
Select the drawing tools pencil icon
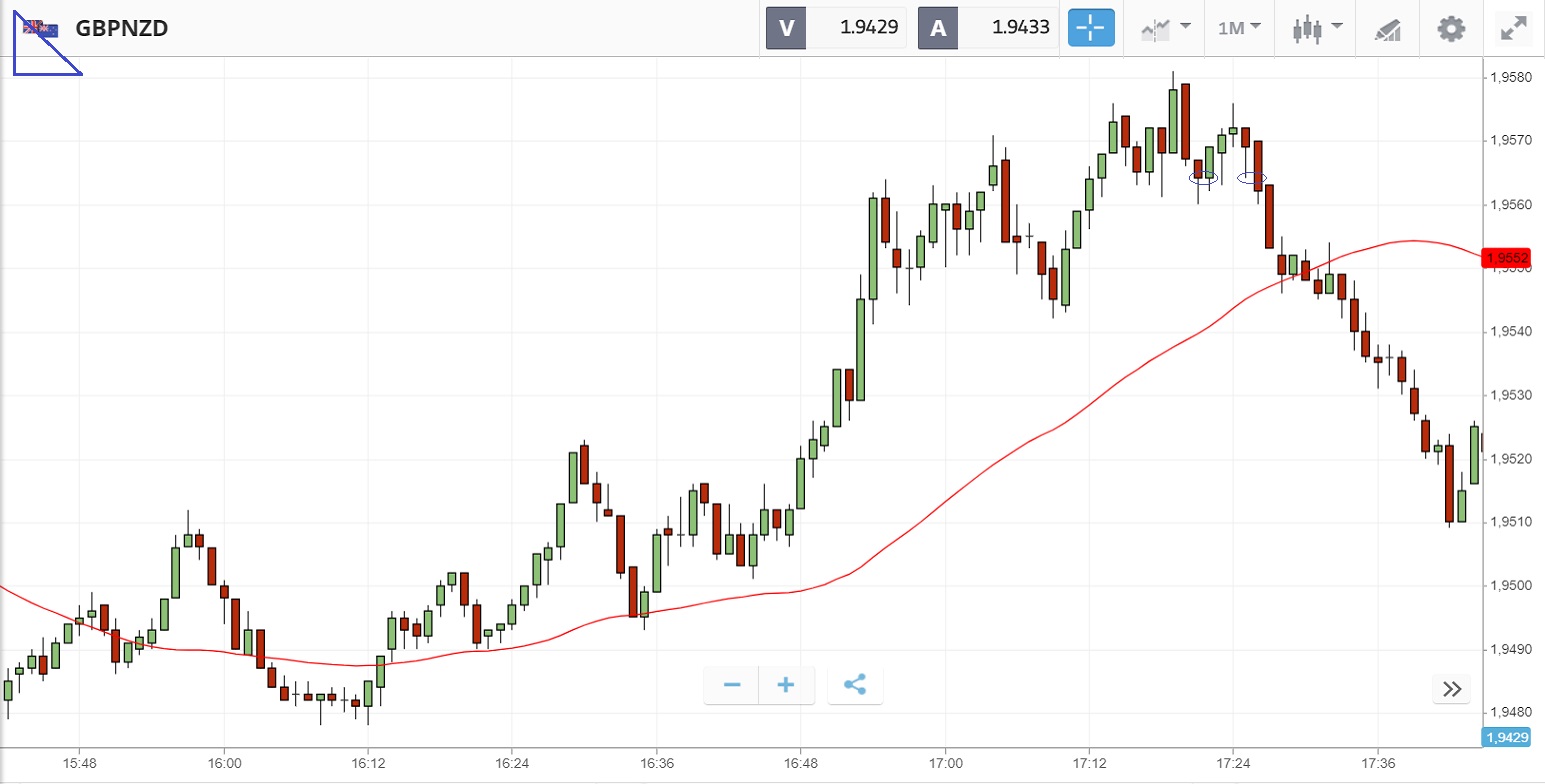click(x=1387, y=29)
